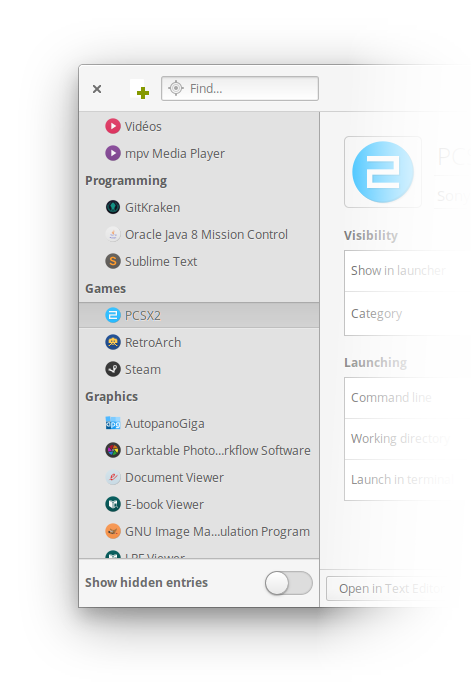
Task: Open the Category setting row
Action: [x=407, y=314]
